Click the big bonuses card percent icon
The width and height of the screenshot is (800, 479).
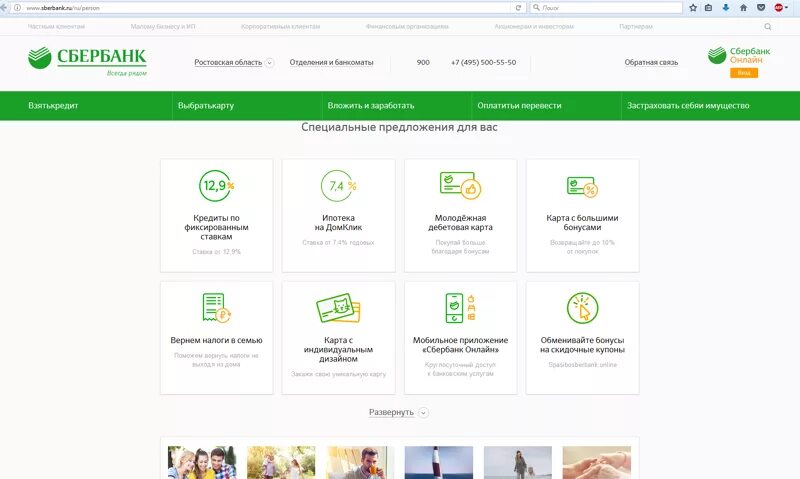tap(582, 187)
